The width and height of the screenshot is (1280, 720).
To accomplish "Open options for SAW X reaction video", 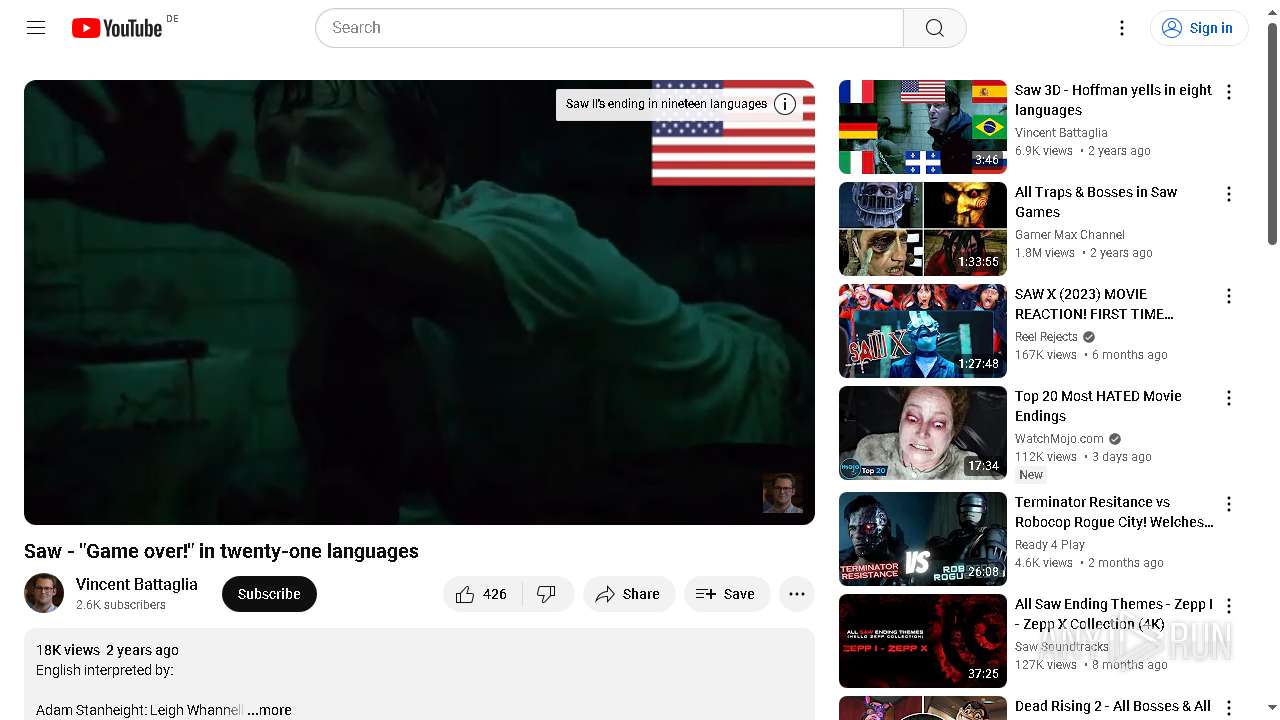I will point(1229,296).
